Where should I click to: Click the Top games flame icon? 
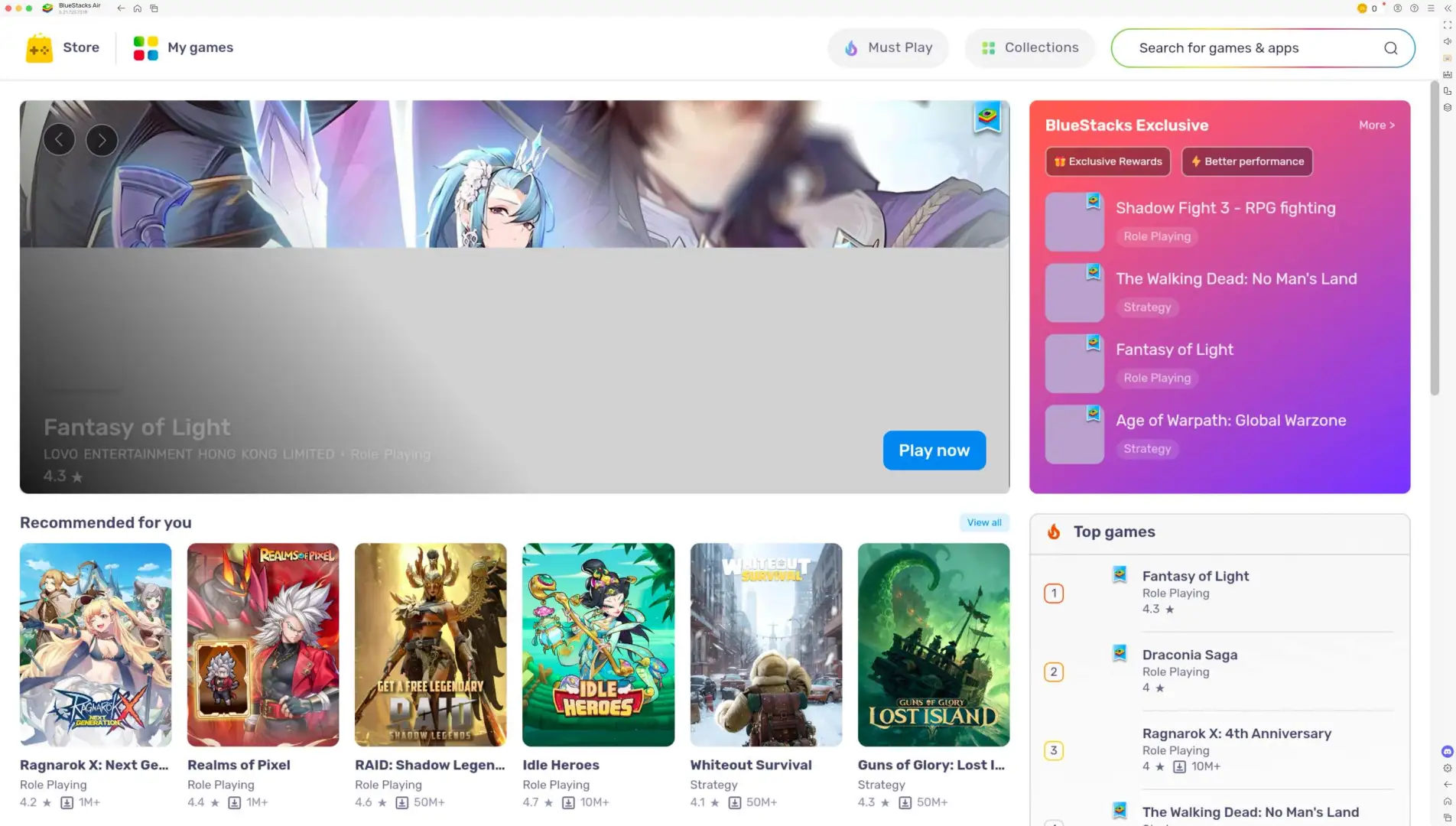coord(1054,532)
